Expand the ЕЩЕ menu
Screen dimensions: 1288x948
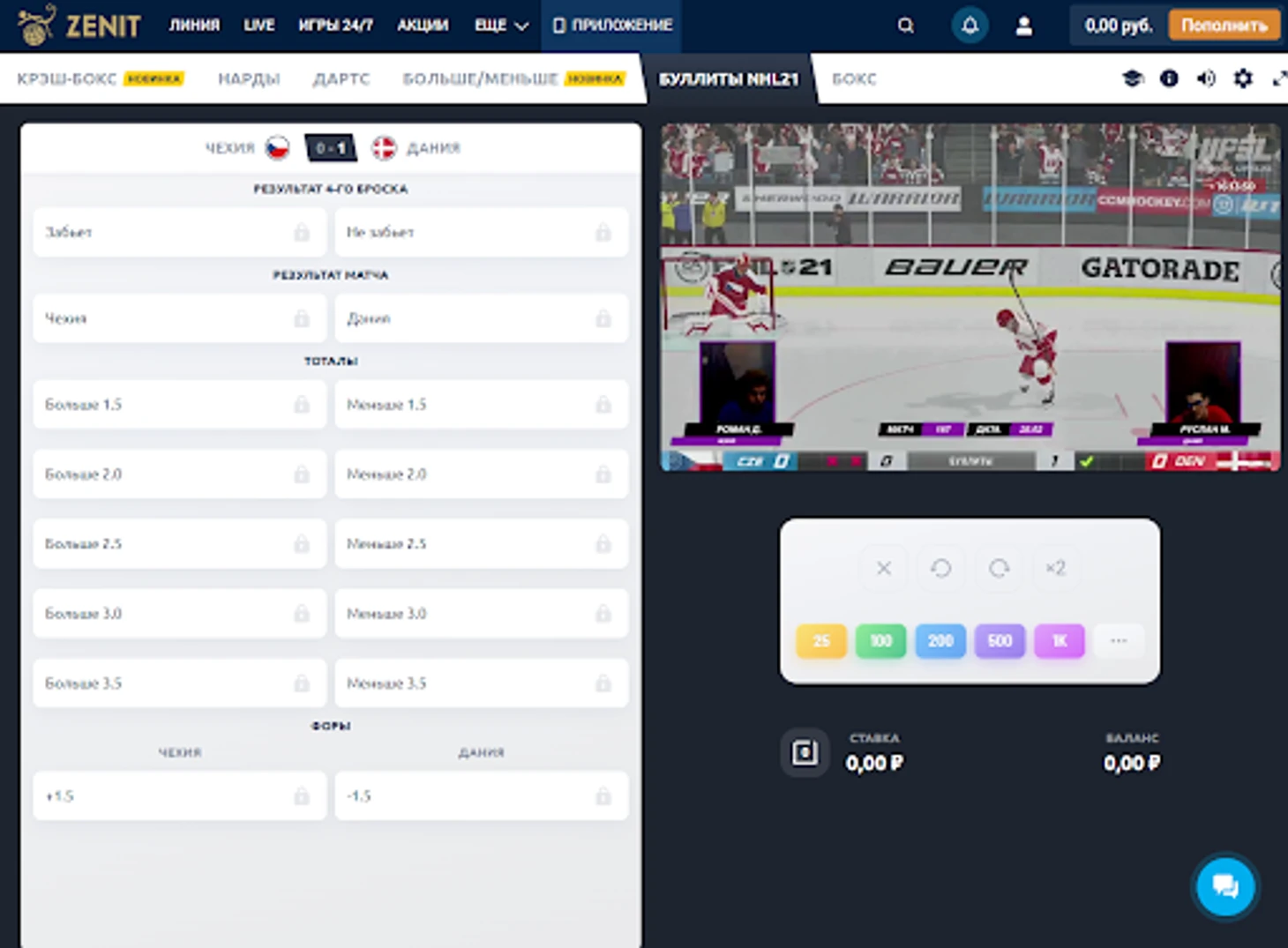click(x=501, y=26)
